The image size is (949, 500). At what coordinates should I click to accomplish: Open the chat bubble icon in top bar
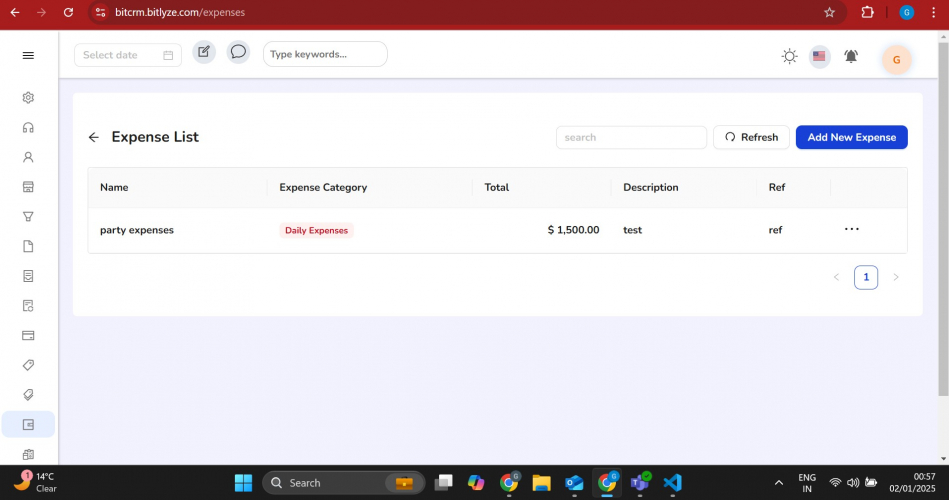tap(238, 52)
